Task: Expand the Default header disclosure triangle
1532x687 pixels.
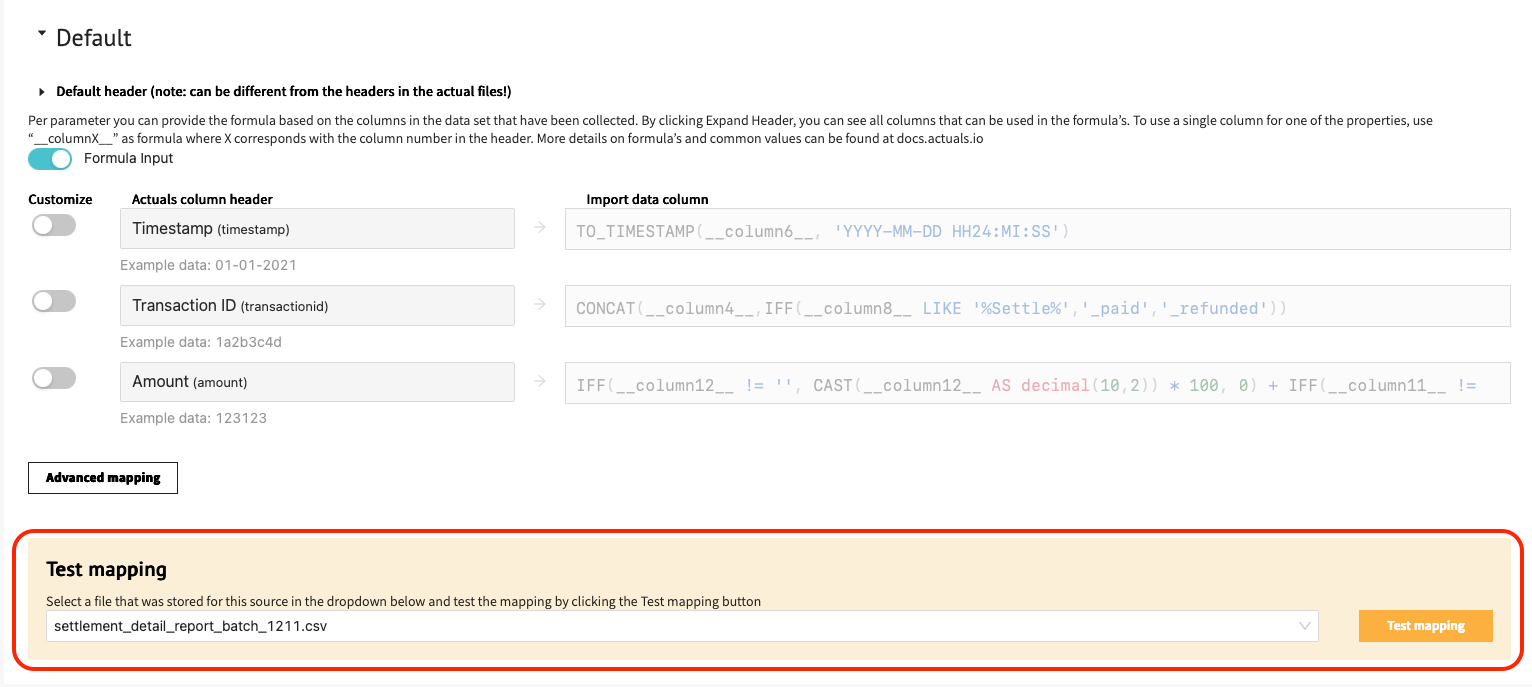Action: coord(41,92)
